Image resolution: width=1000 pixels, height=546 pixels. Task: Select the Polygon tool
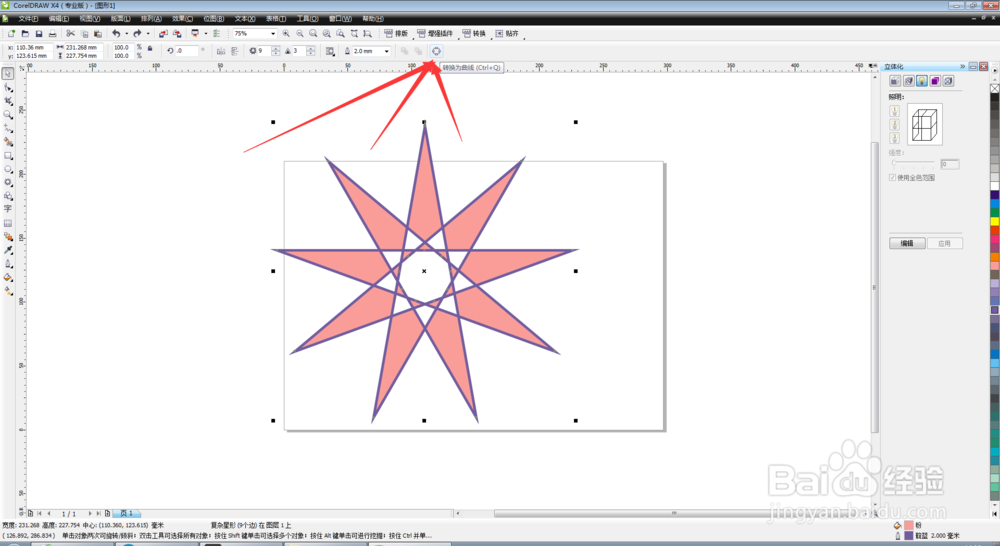pos(8,182)
